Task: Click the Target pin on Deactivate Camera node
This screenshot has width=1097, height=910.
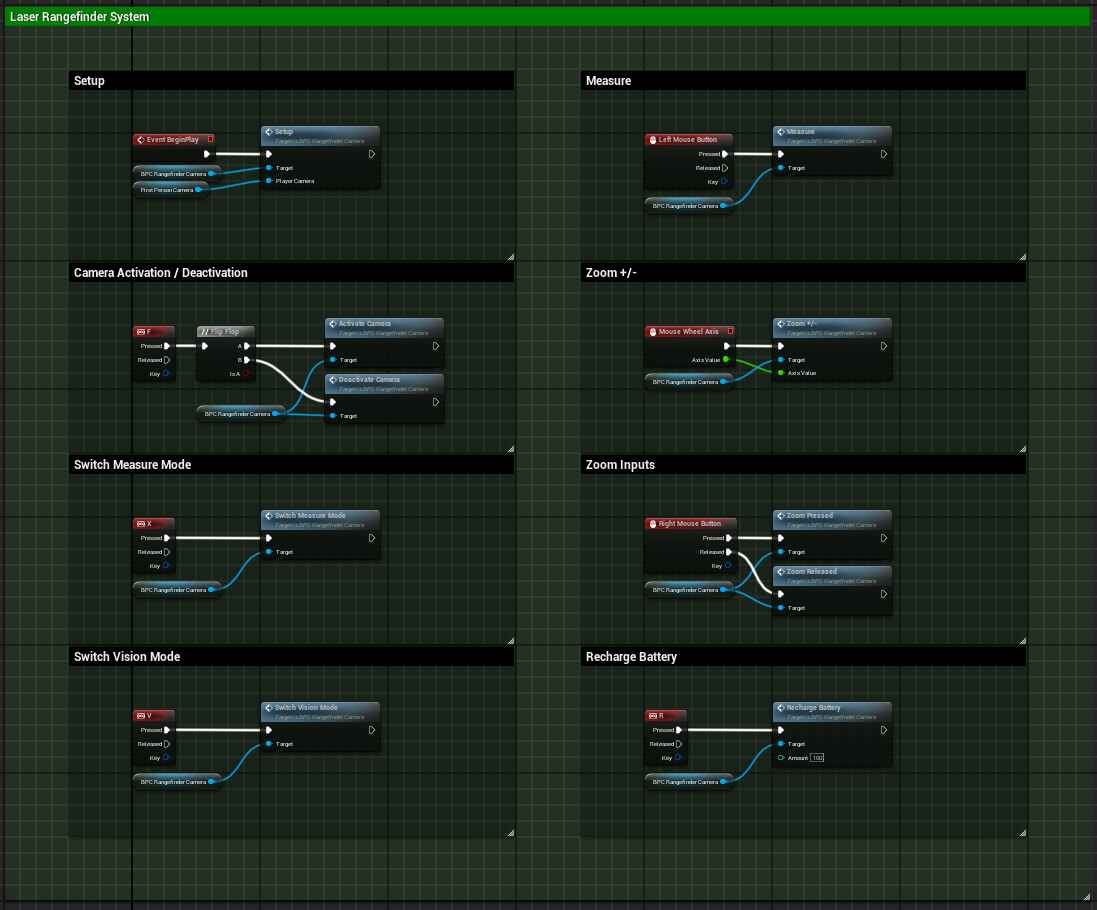Action: pyautogui.click(x=333, y=415)
